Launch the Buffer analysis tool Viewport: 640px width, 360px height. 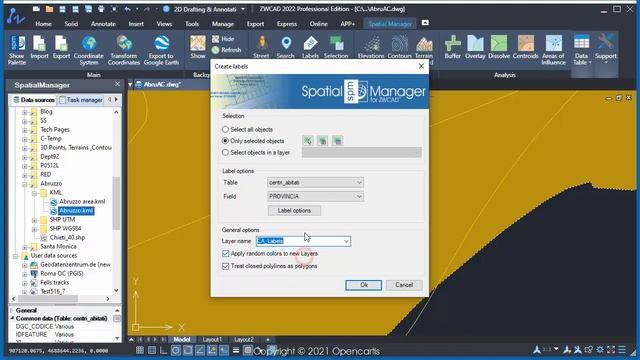[453, 47]
